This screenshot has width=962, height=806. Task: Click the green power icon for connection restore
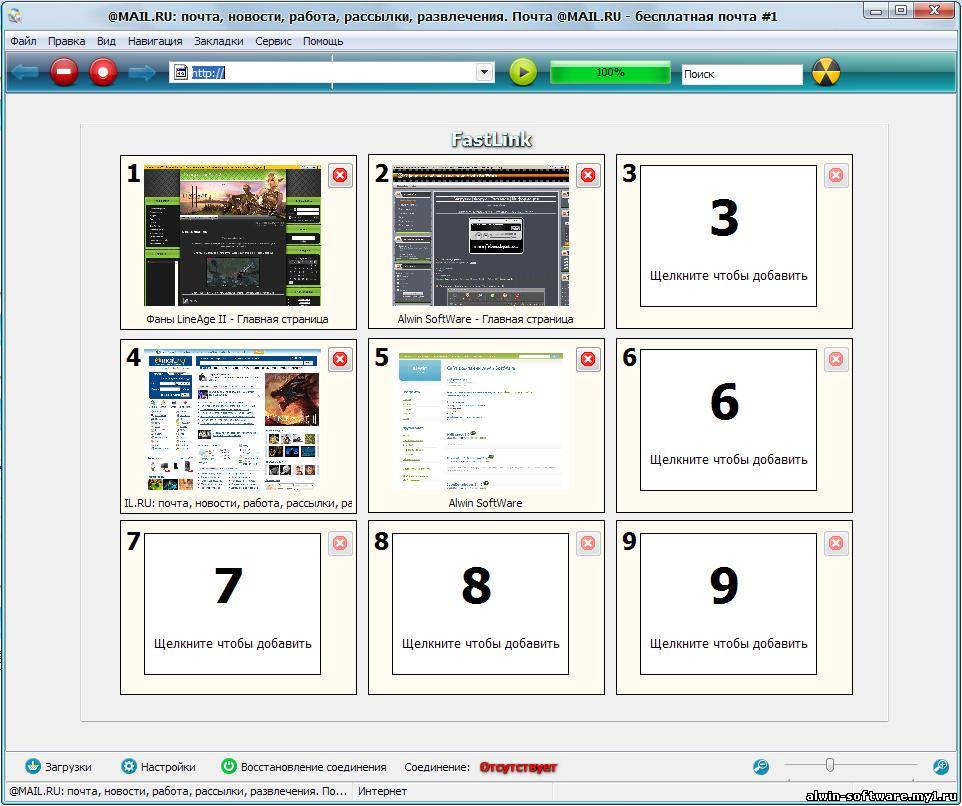tap(228, 766)
